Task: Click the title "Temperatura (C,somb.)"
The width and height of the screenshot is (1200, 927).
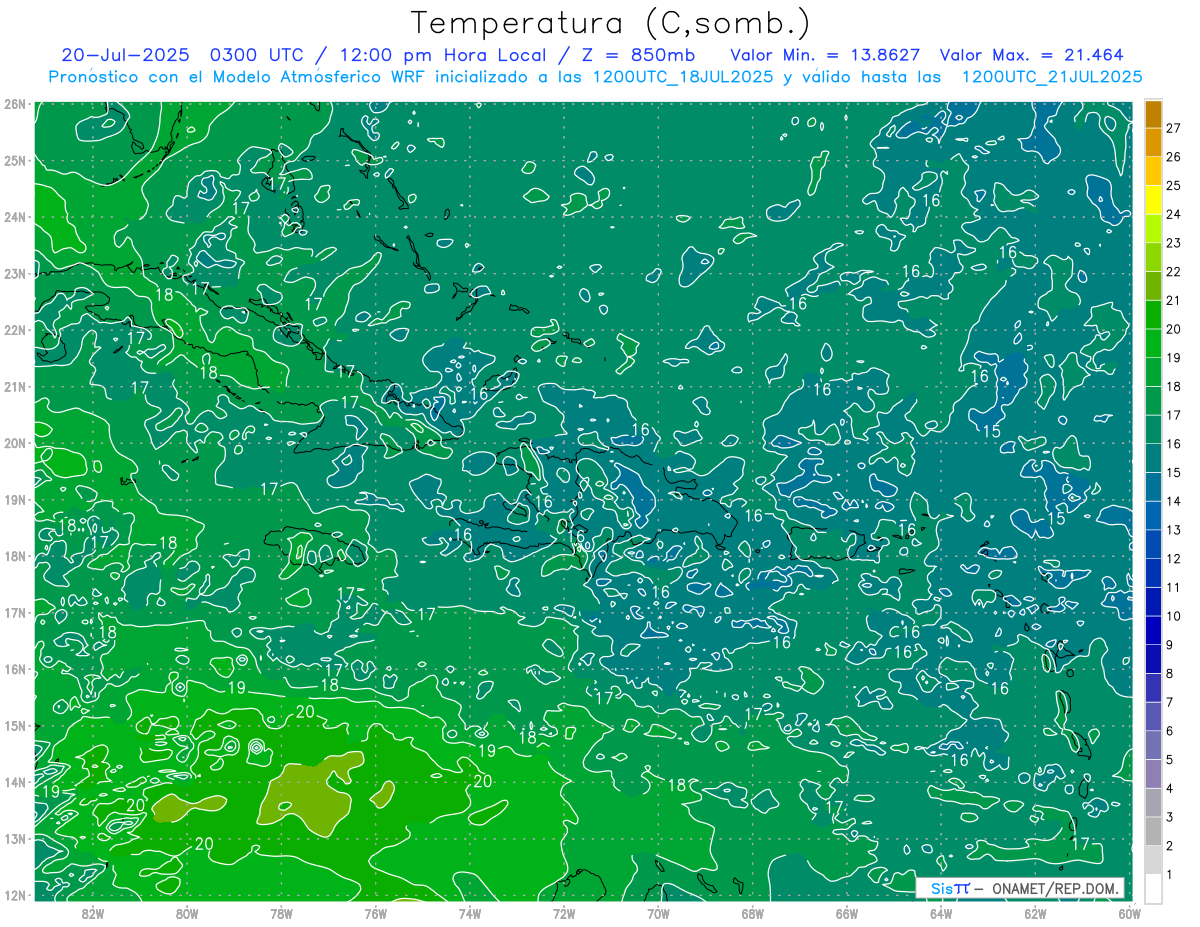Action: coord(611,24)
